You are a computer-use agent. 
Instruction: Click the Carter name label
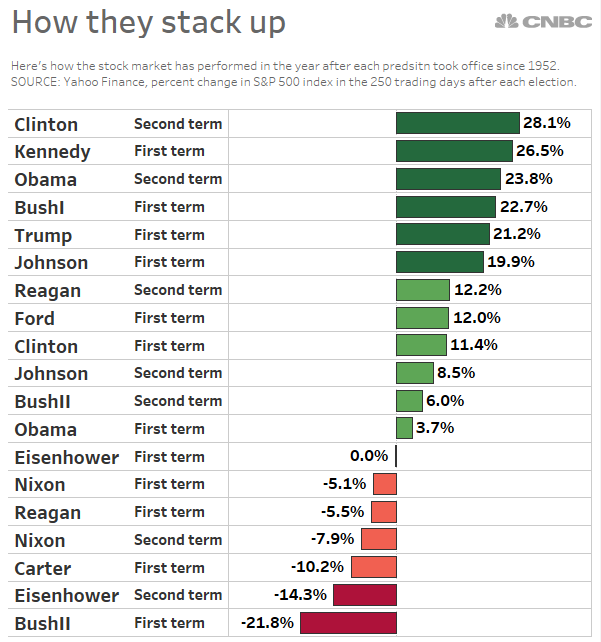tap(43, 568)
